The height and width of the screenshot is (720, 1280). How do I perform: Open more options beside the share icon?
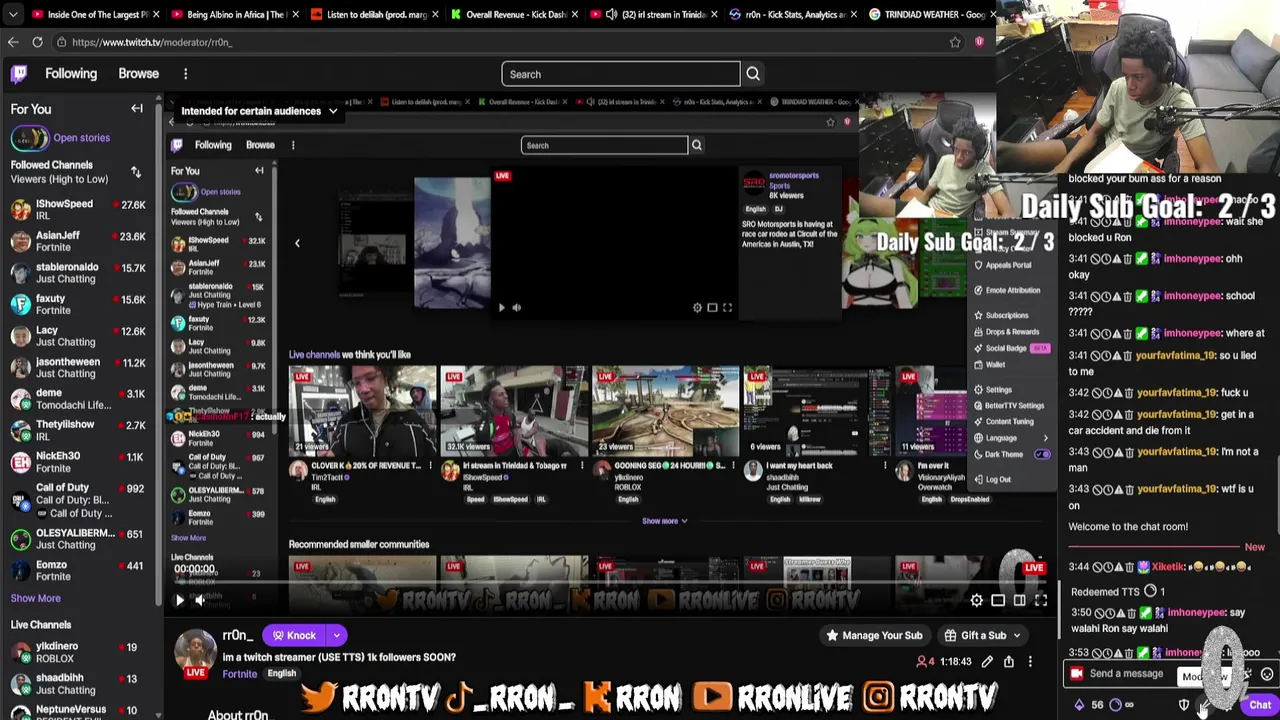pyautogui.click(x=1030, y=662)
